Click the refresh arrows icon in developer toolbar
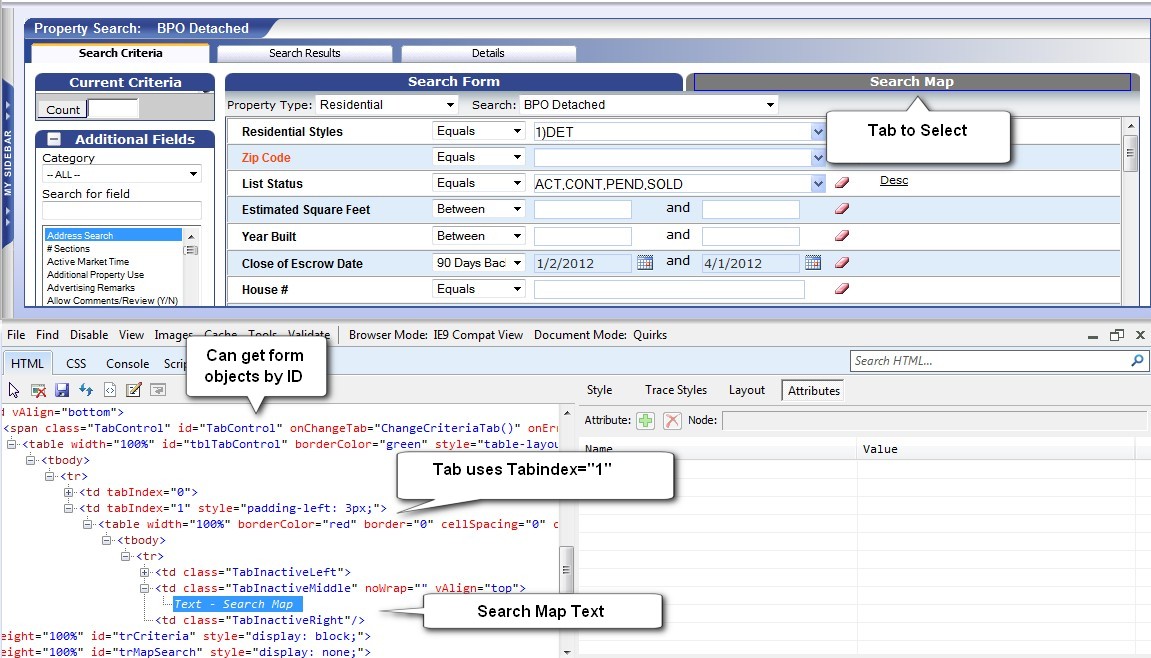 [86, 390]
